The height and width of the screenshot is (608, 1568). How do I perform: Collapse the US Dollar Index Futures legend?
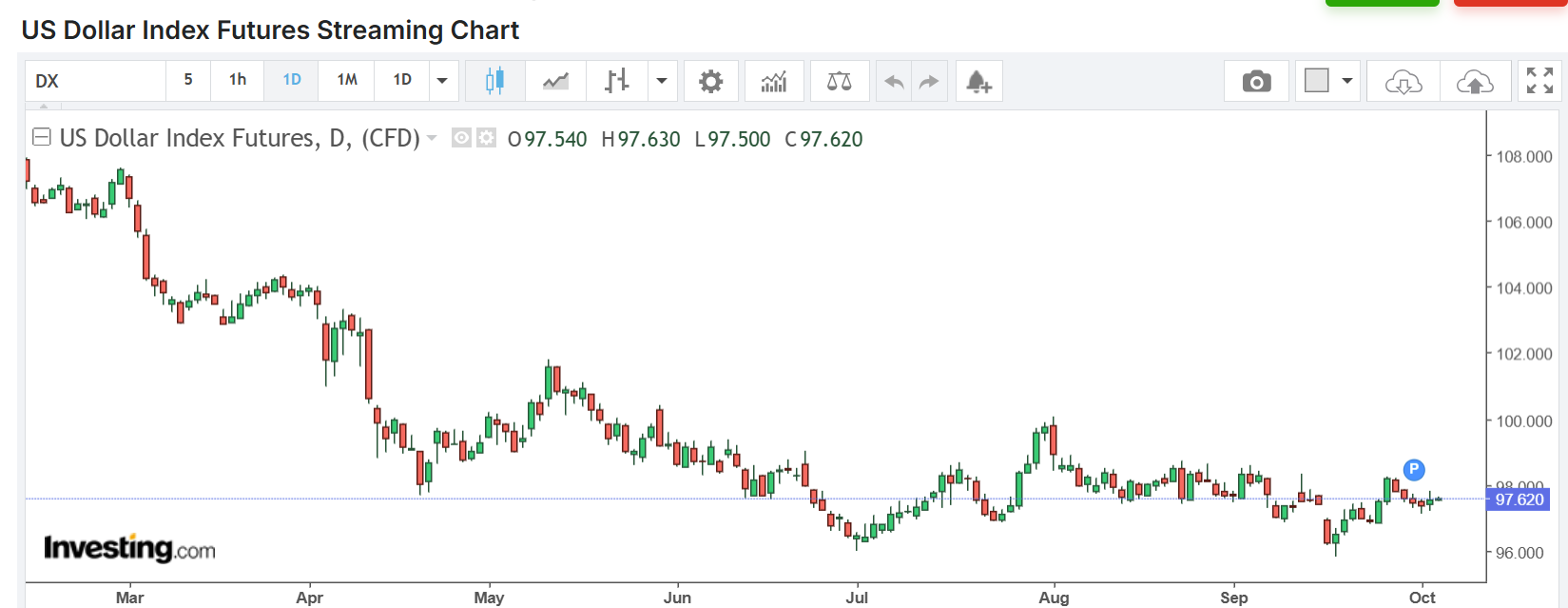41,138
